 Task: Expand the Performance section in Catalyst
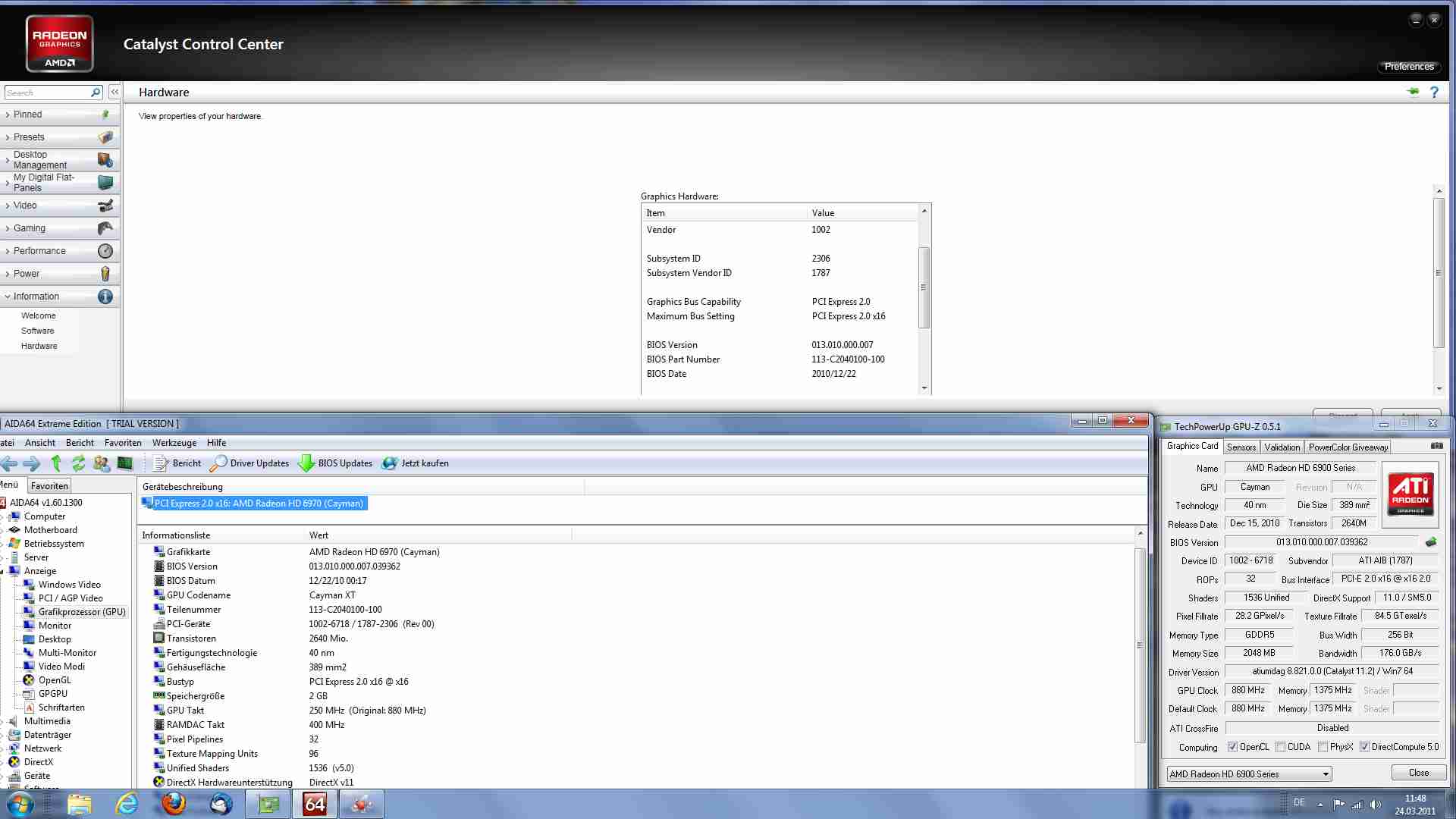60,251
